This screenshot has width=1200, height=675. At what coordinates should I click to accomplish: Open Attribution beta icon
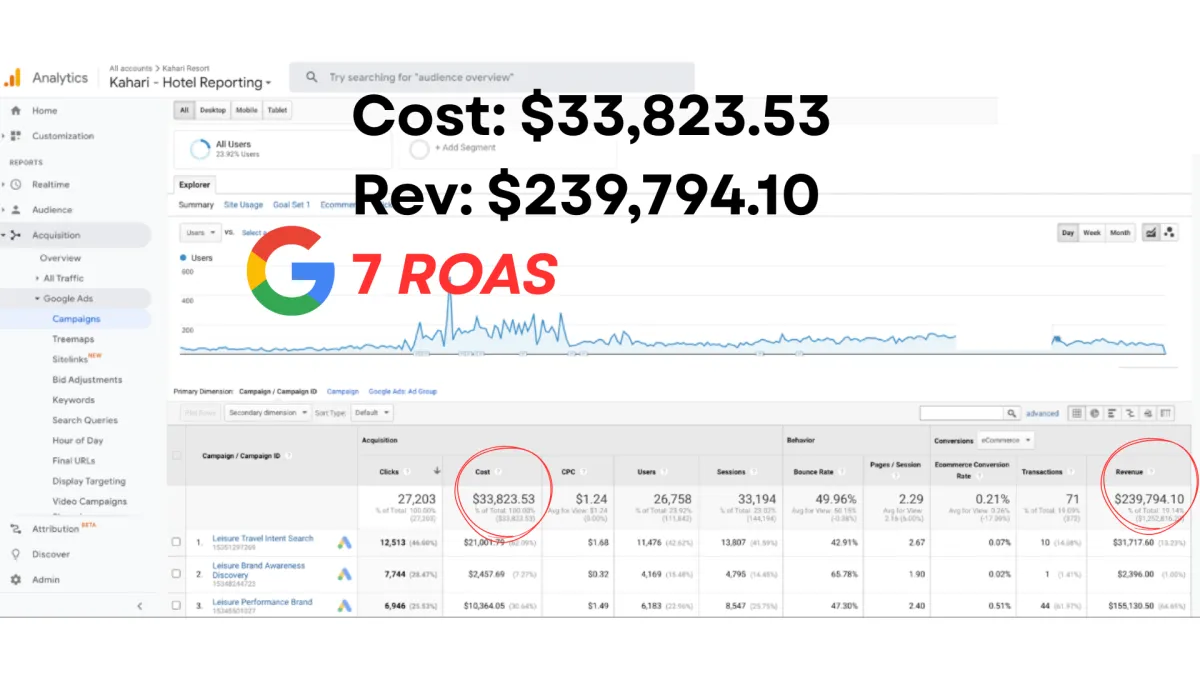click(x=15, y=529)
